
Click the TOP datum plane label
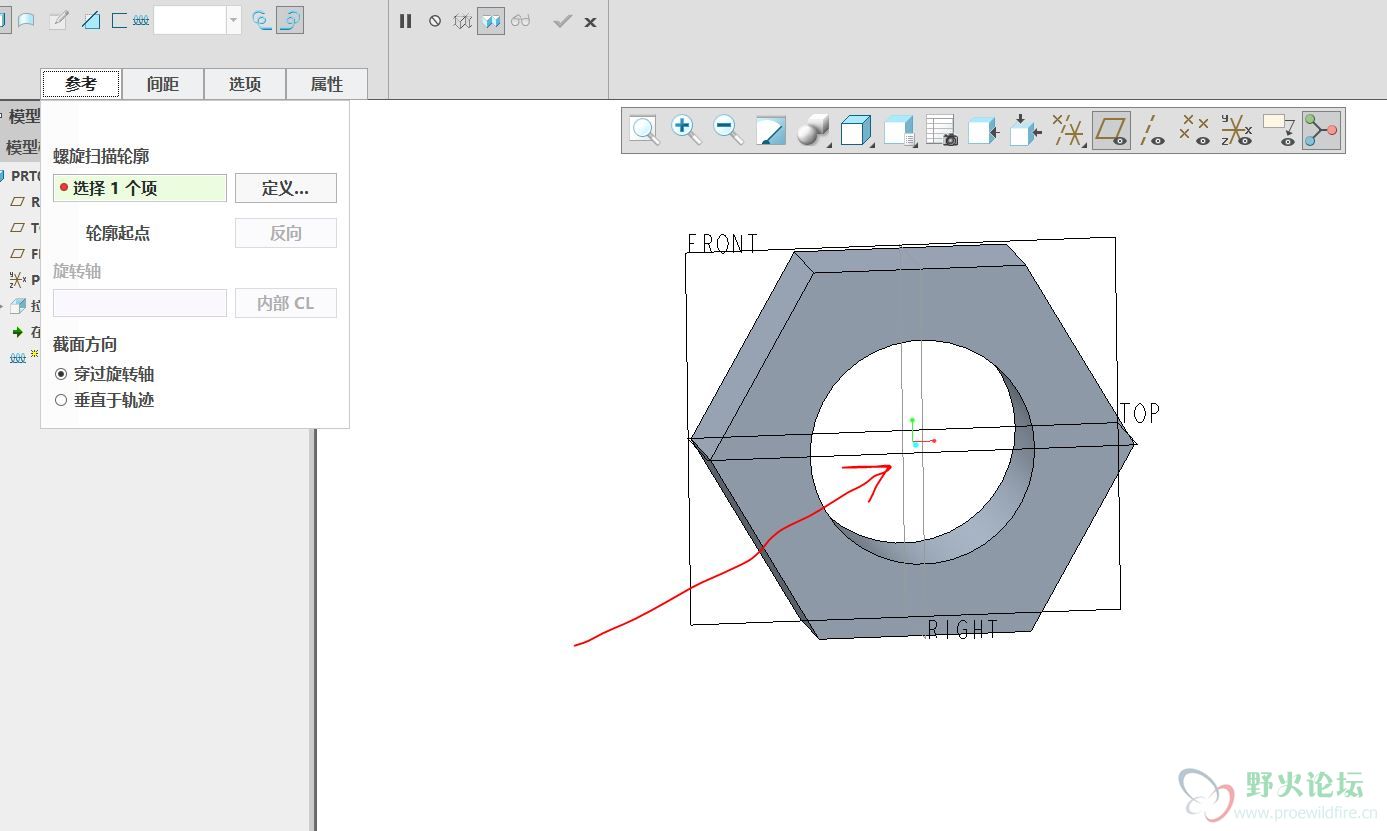tap(1140, 413)
